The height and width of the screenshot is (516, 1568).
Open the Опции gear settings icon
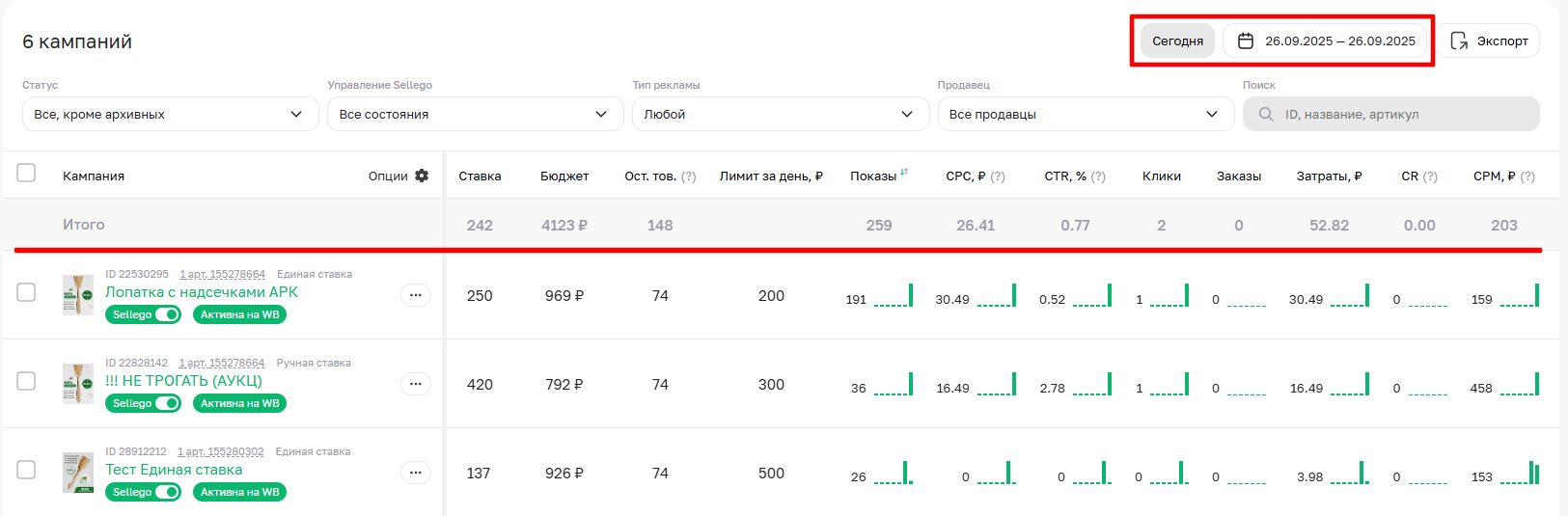coord(422,176)
